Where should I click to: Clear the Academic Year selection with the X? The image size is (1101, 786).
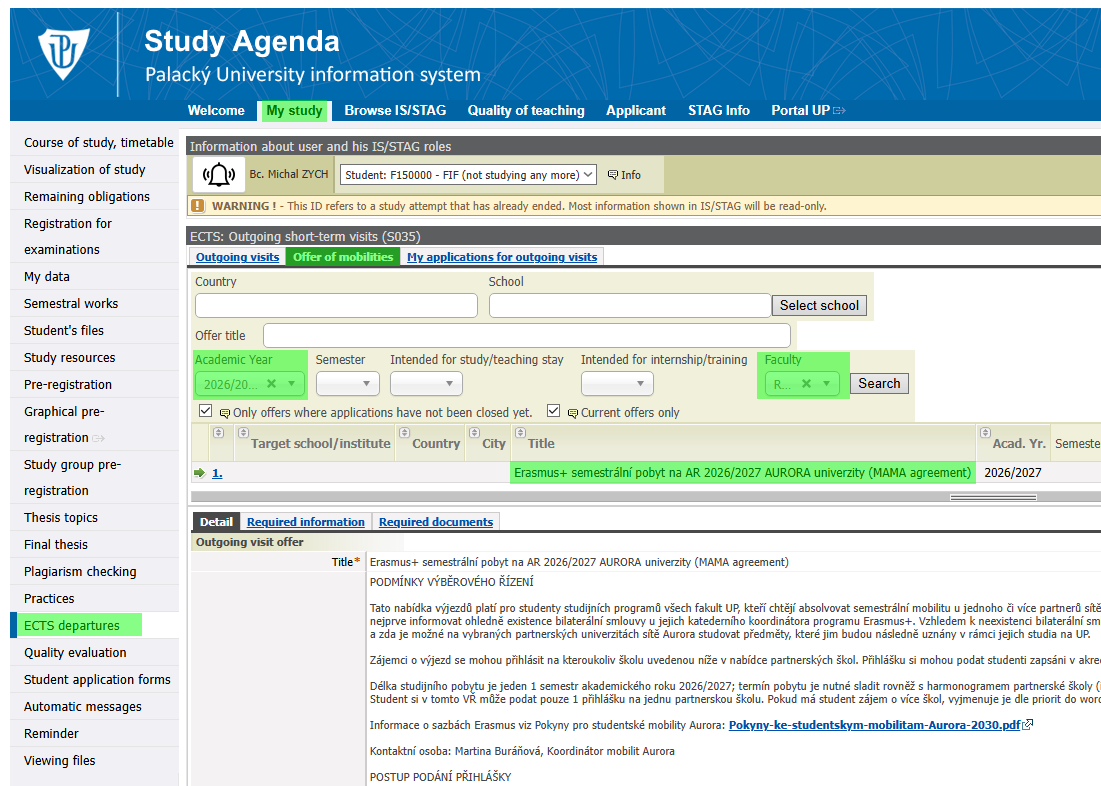272,384
